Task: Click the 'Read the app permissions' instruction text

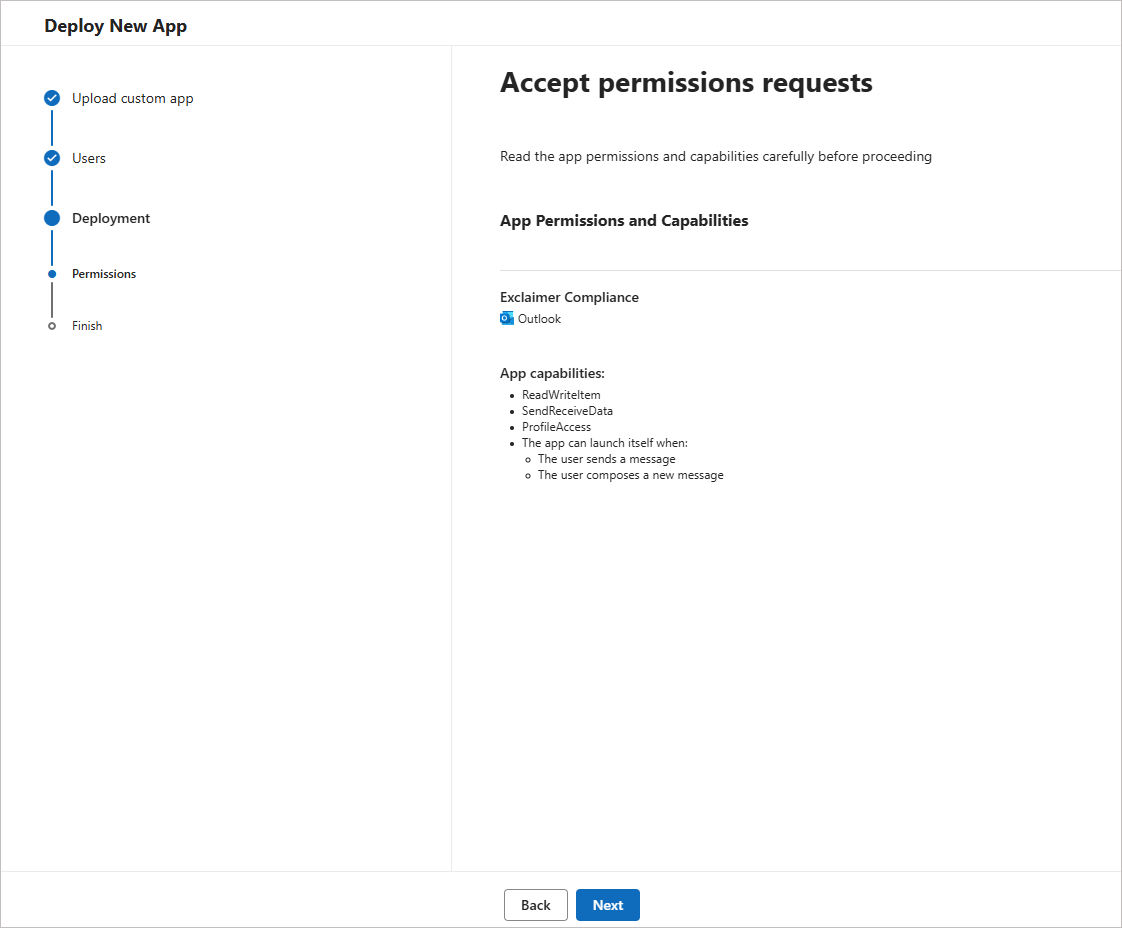Action: (x=716, y=157)
